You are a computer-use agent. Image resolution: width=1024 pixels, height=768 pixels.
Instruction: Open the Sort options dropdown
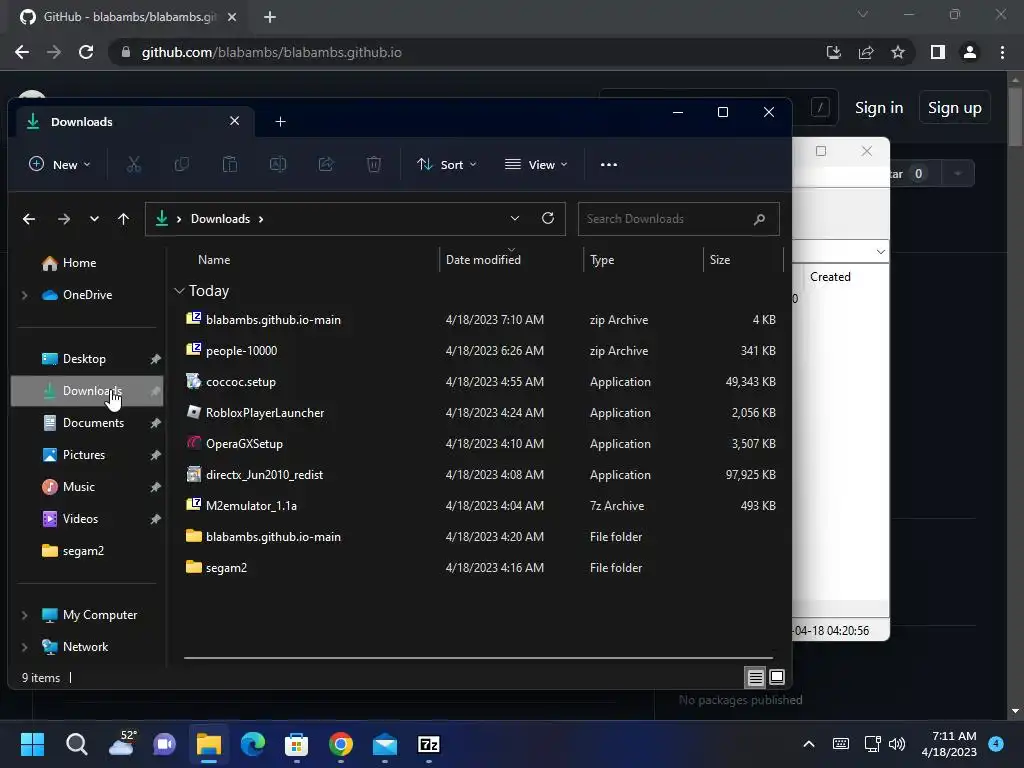coord(447,165)
